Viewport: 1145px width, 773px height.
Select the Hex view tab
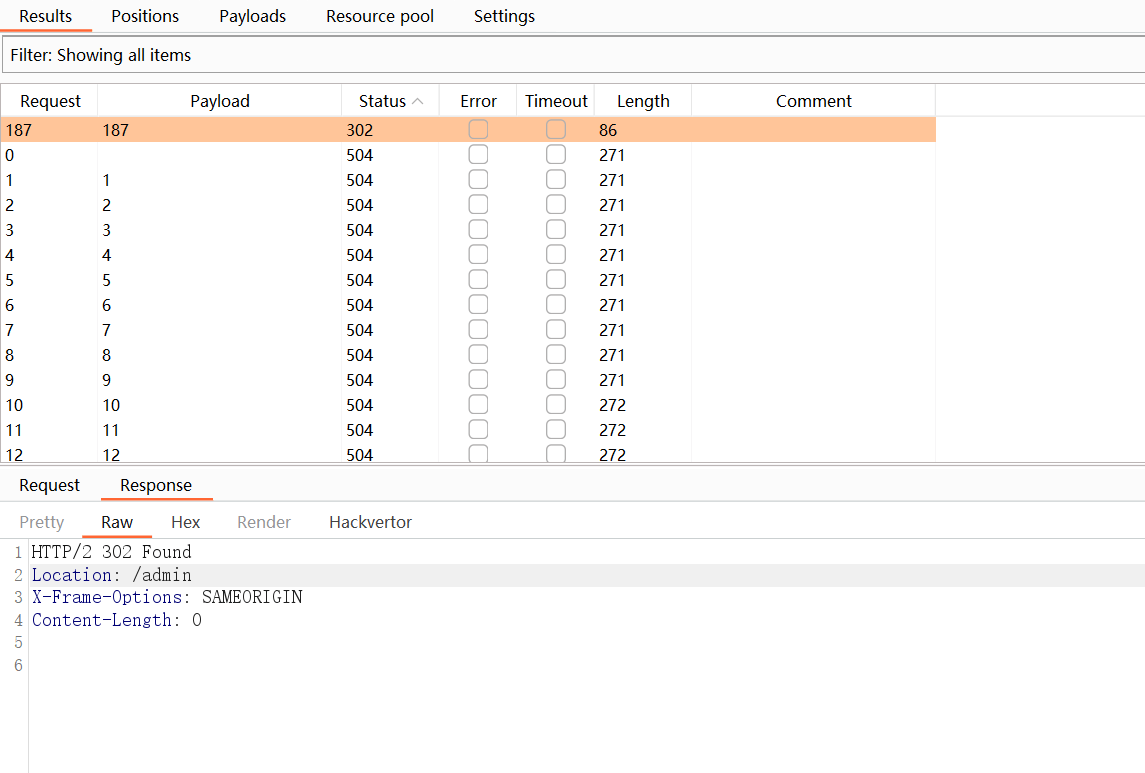click(185, 522)
